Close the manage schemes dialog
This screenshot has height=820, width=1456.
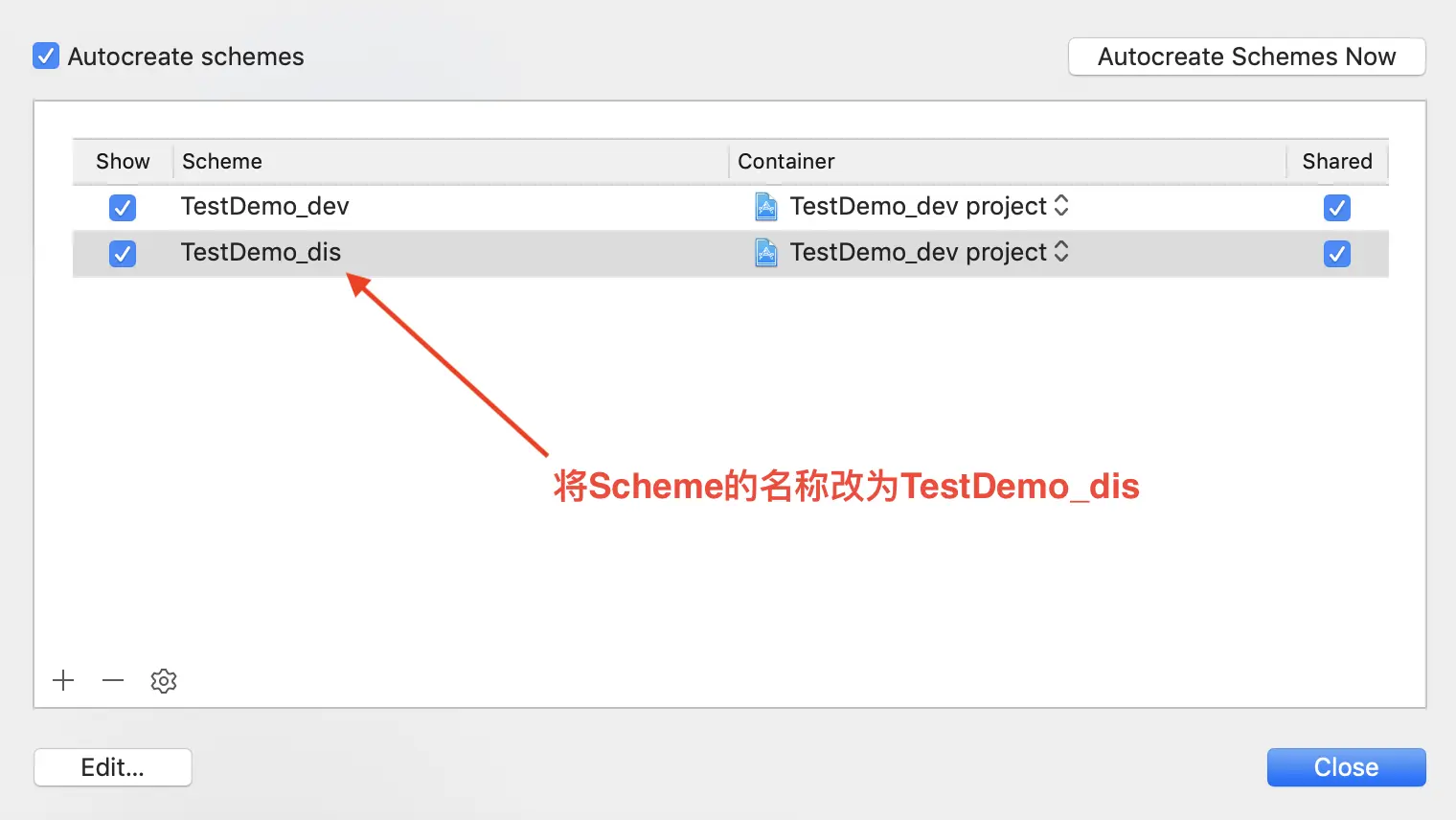tap(1346, 767)
